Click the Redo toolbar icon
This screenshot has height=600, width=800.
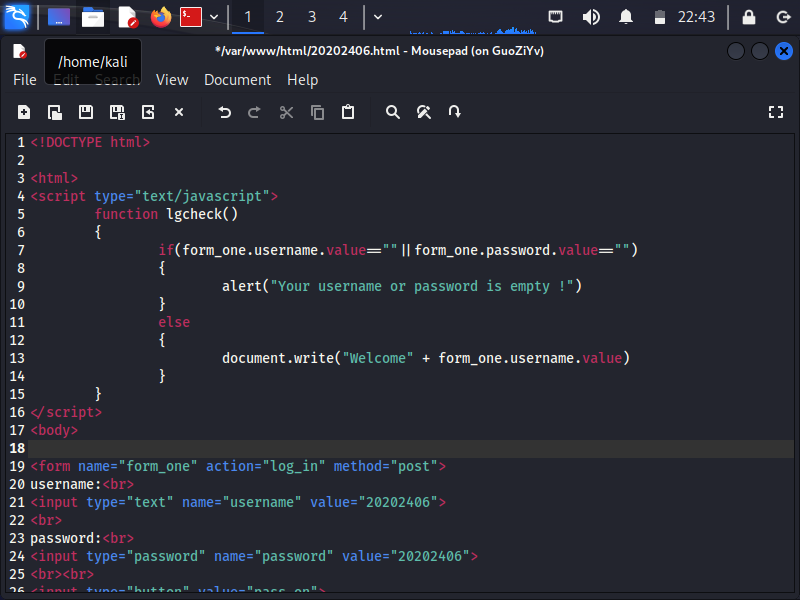[x=254, y=112]
